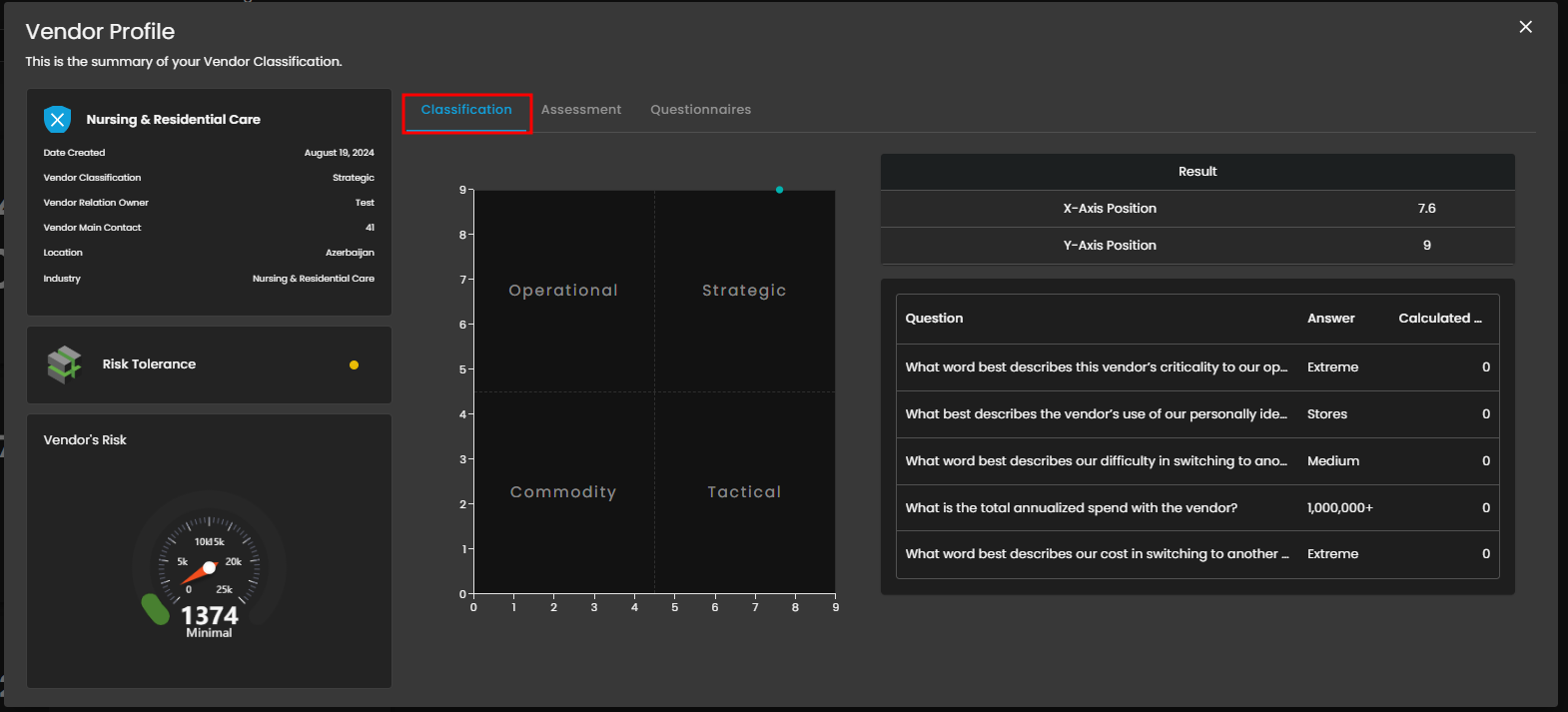Click the Commodity quadrant label
1568x712 pixels.
563,492
